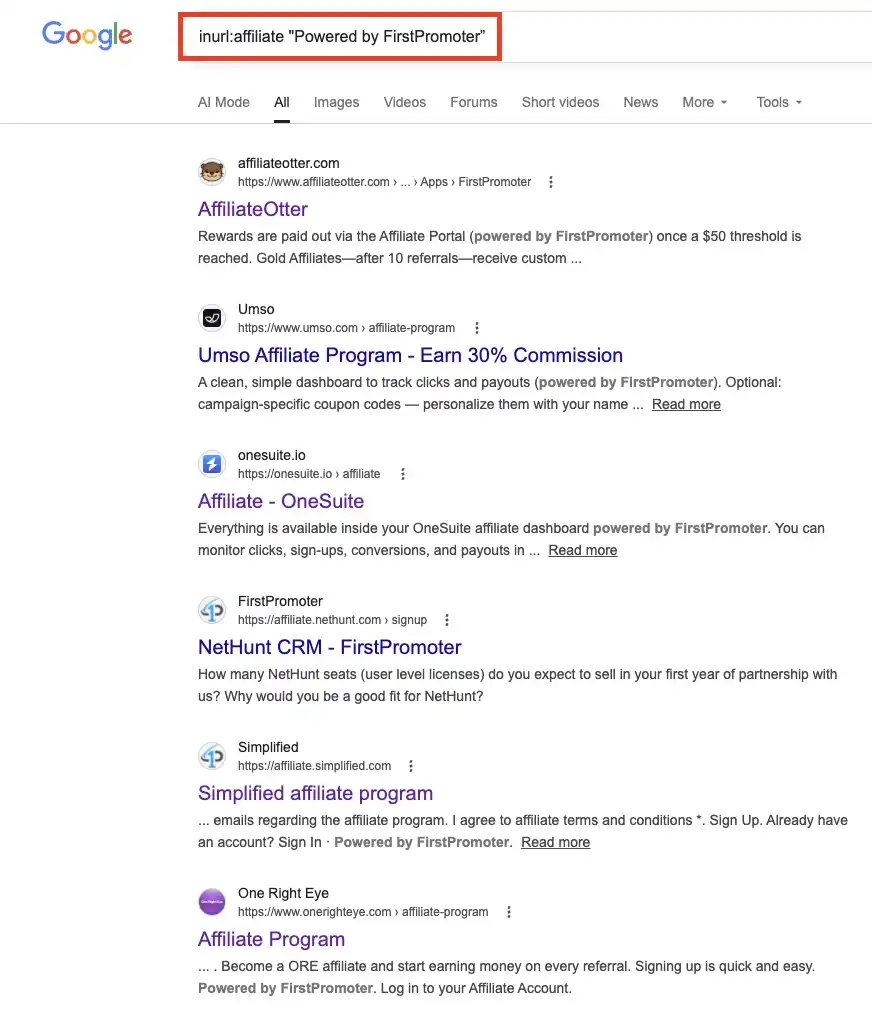Click the onesuite.io favicon icon
This screenshot has height=1019, width=872.
tap(212, 464)
